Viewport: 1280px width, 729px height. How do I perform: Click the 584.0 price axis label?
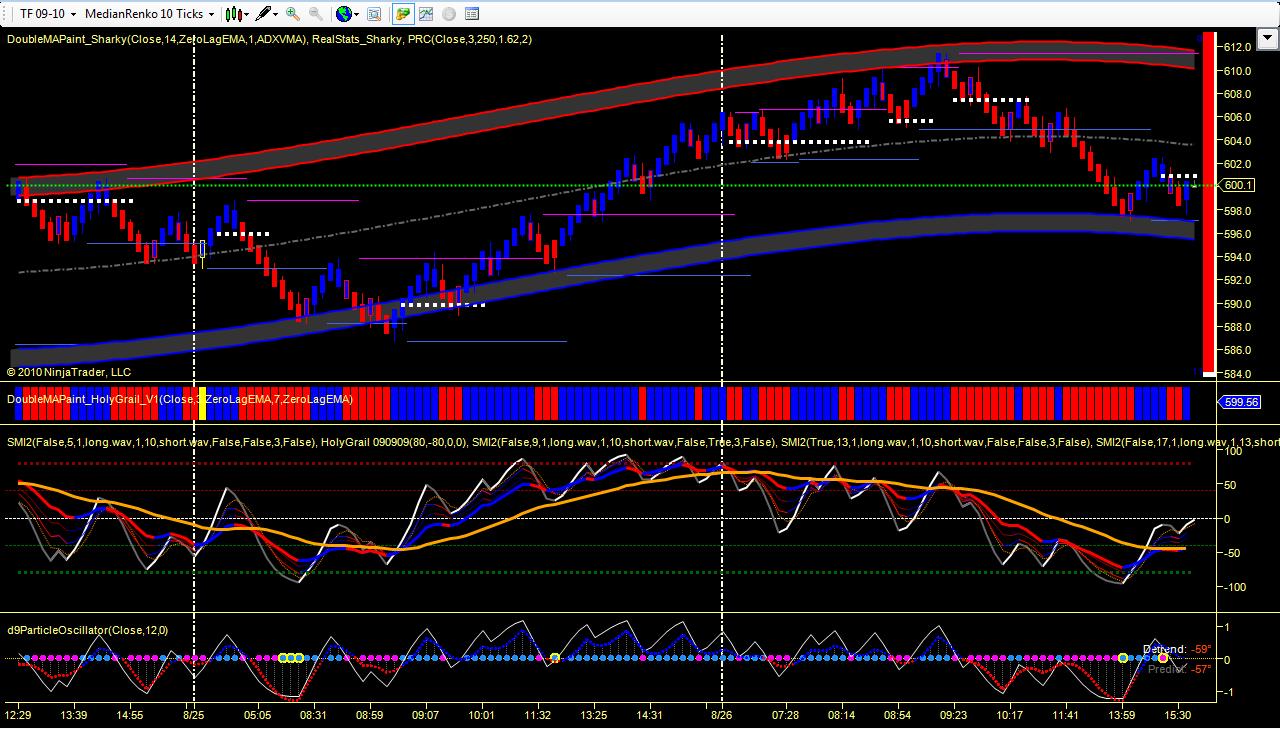(1238, 374)
